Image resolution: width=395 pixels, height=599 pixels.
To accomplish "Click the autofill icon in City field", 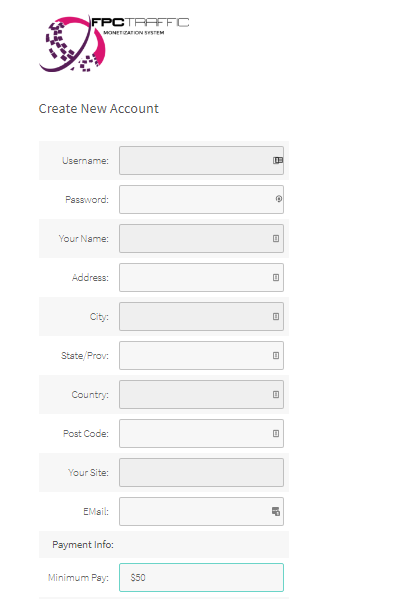I will [x=276, y=316].
